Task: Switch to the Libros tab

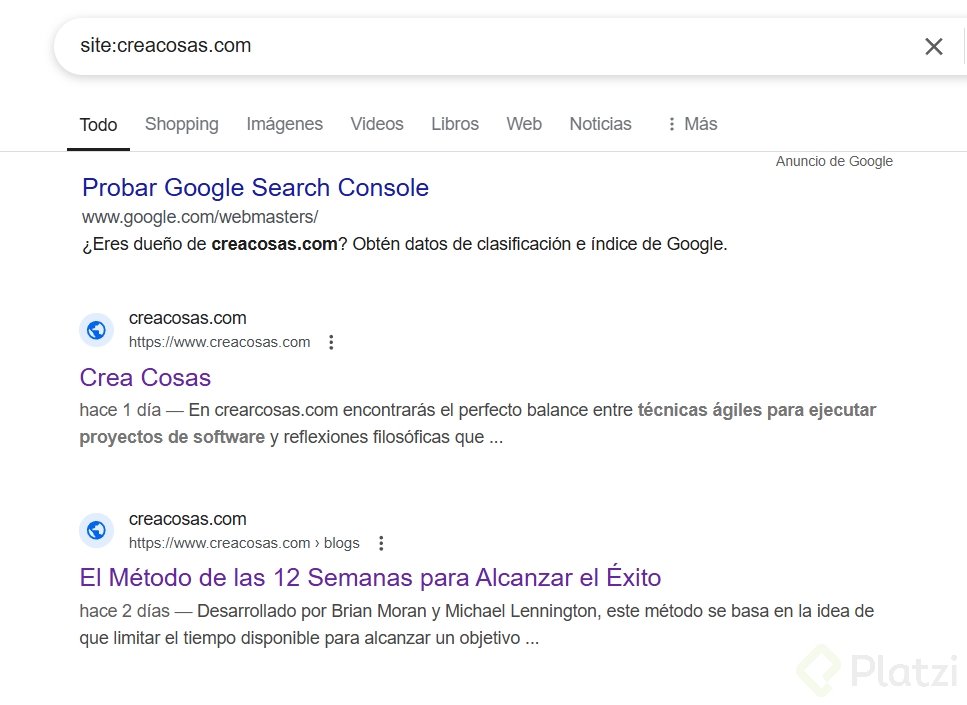Action: [455, 124]
